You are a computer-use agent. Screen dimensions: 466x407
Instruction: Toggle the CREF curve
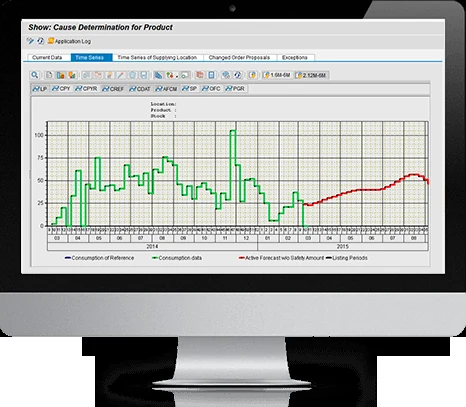click(113, 89)
